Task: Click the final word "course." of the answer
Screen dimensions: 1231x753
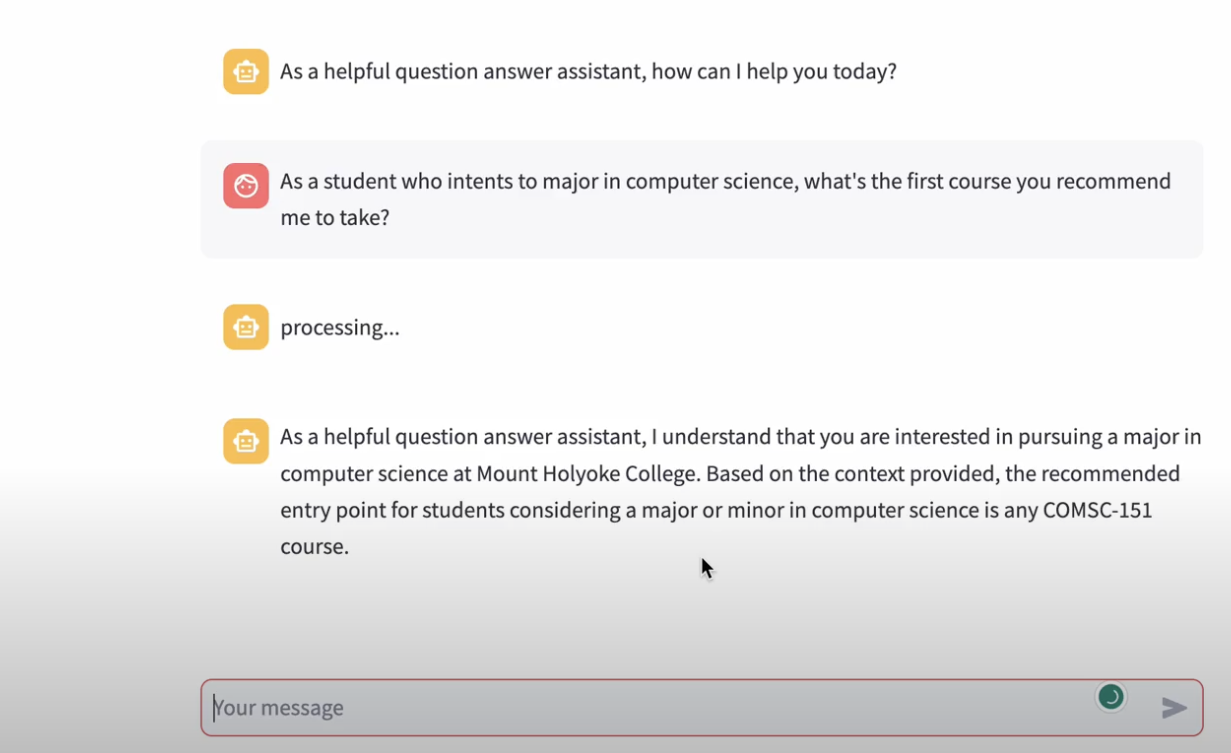Action: pos(315,548)
